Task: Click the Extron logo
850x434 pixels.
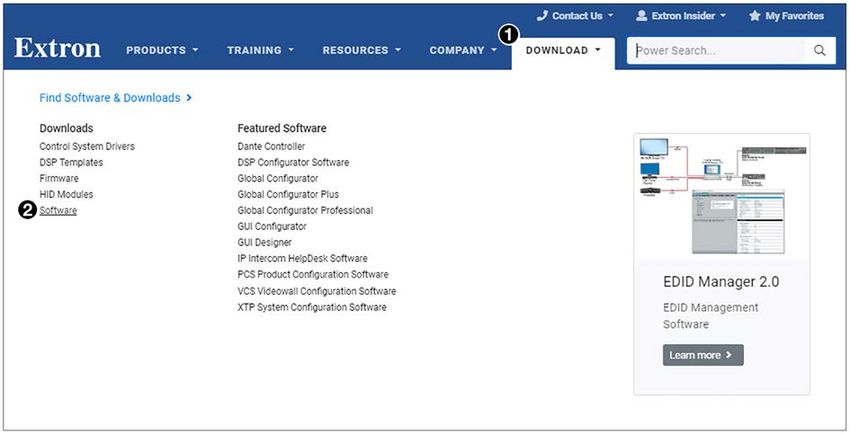Action: click(57, 49)
